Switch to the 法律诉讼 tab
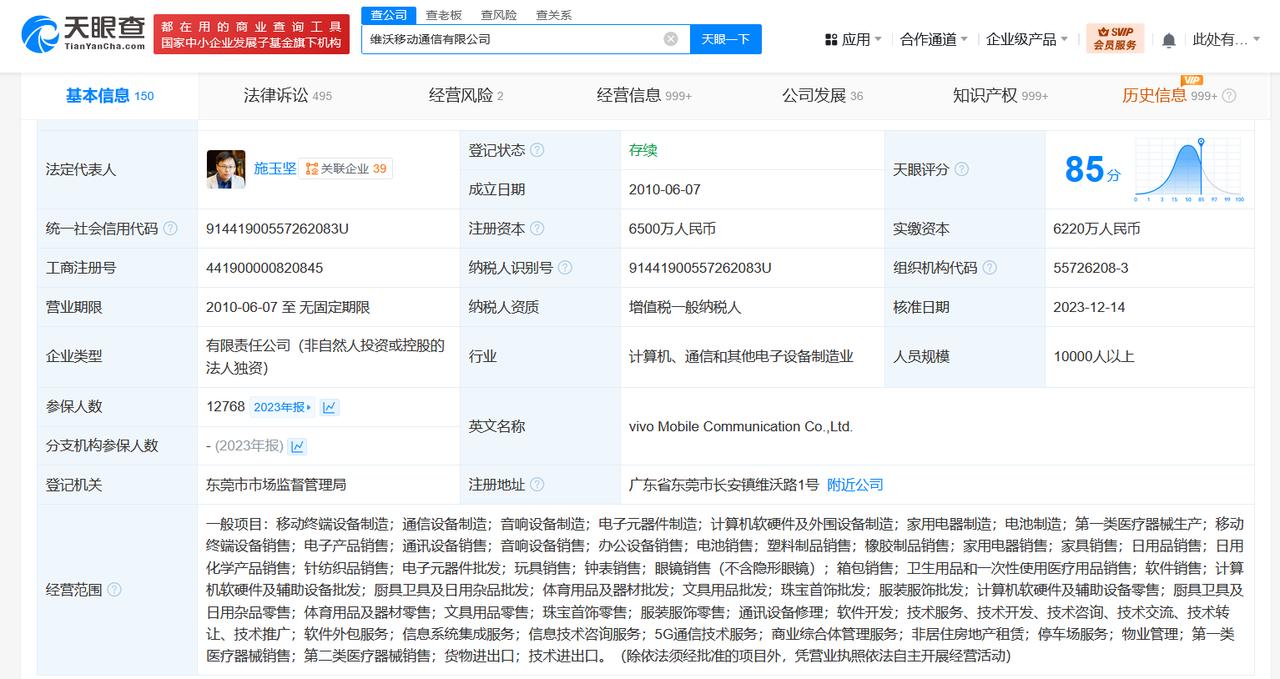 click(288, 96)
